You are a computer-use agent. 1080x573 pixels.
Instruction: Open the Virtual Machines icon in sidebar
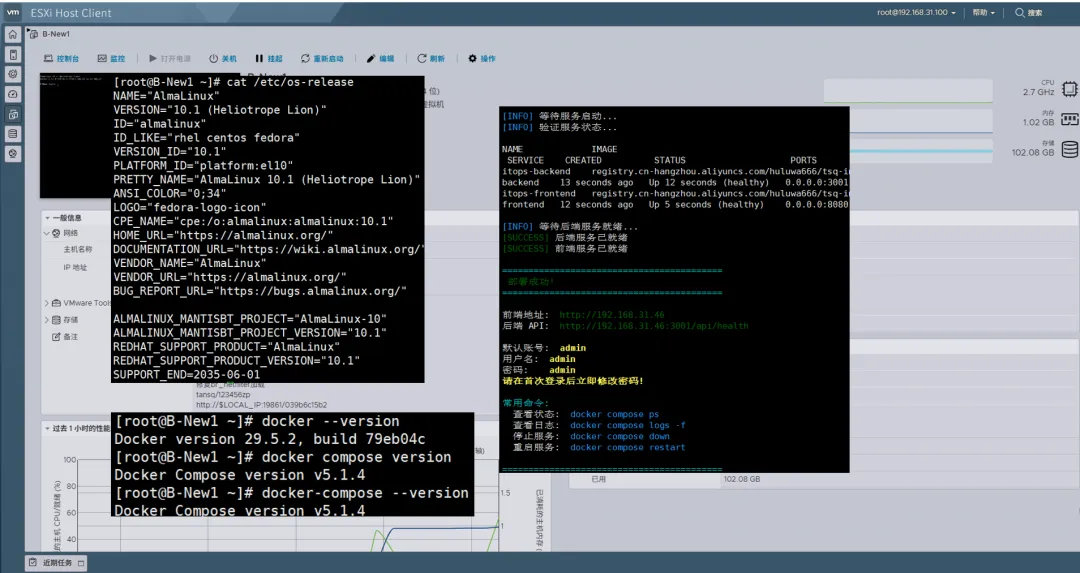(x=12, y=114)
